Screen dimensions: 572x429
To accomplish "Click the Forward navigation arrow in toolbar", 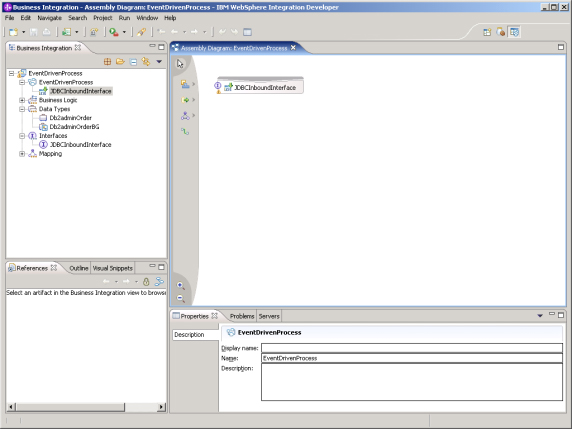I will click(194, 32).
